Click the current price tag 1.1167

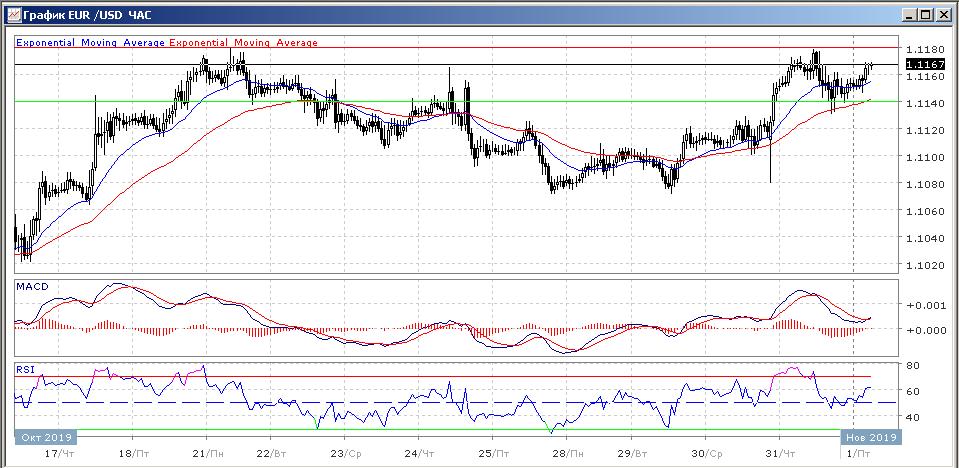pos(924,64)
